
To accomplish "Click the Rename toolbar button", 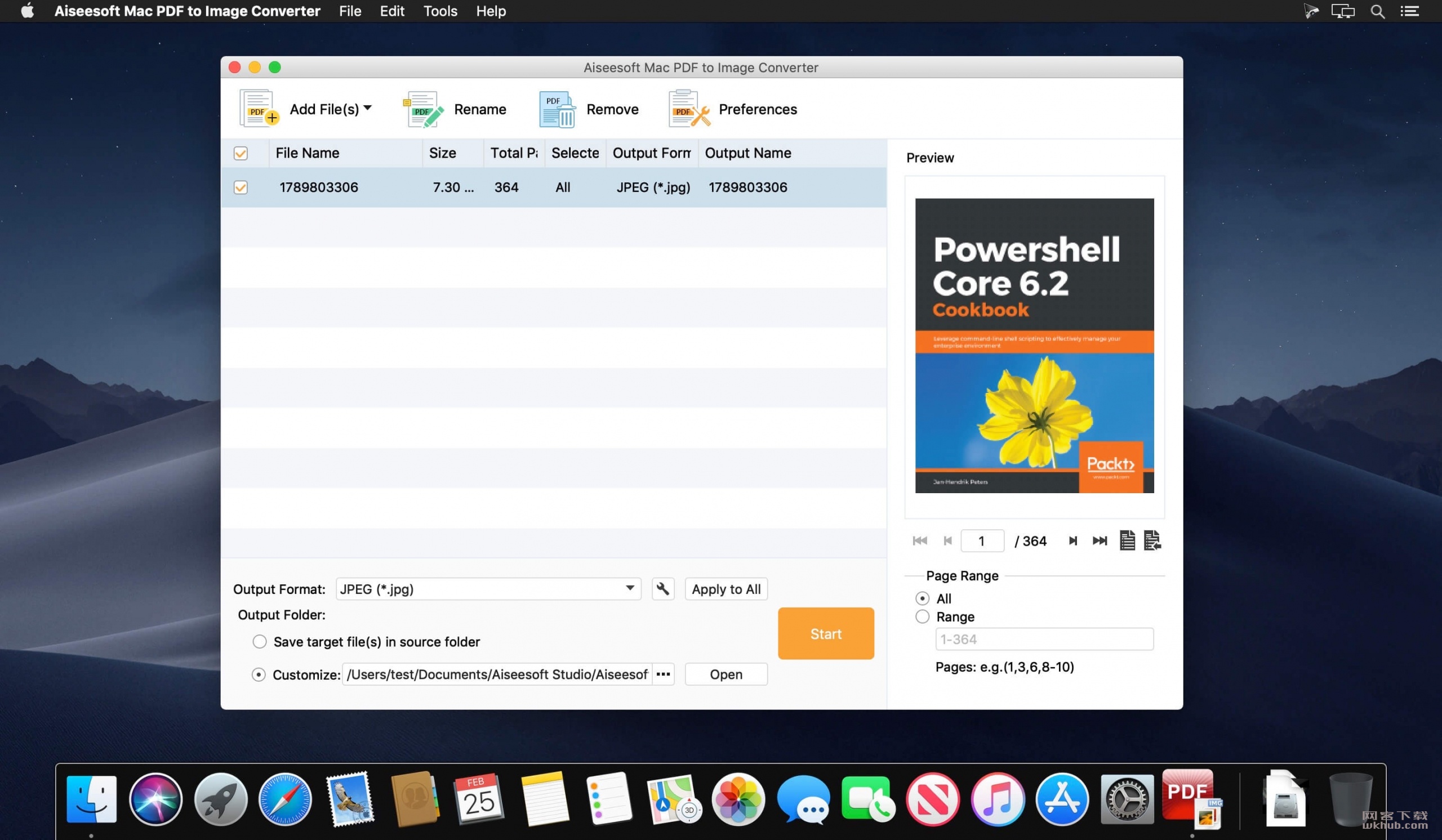I will [x=455, y=109].
